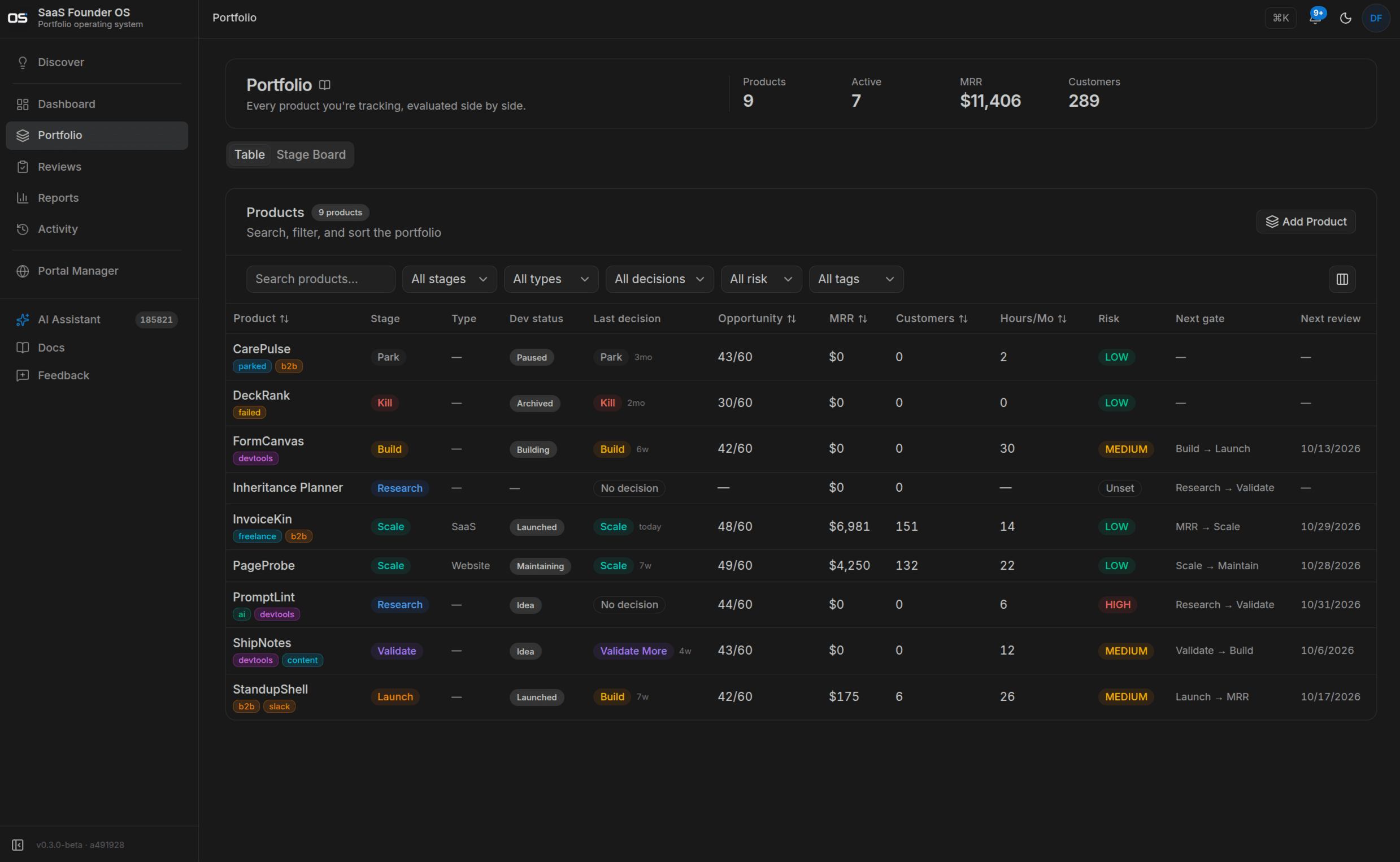The width and height of the screenshot is (1400, 862).
Task: Sort by Opportunity column header
Action: point(756,319)
